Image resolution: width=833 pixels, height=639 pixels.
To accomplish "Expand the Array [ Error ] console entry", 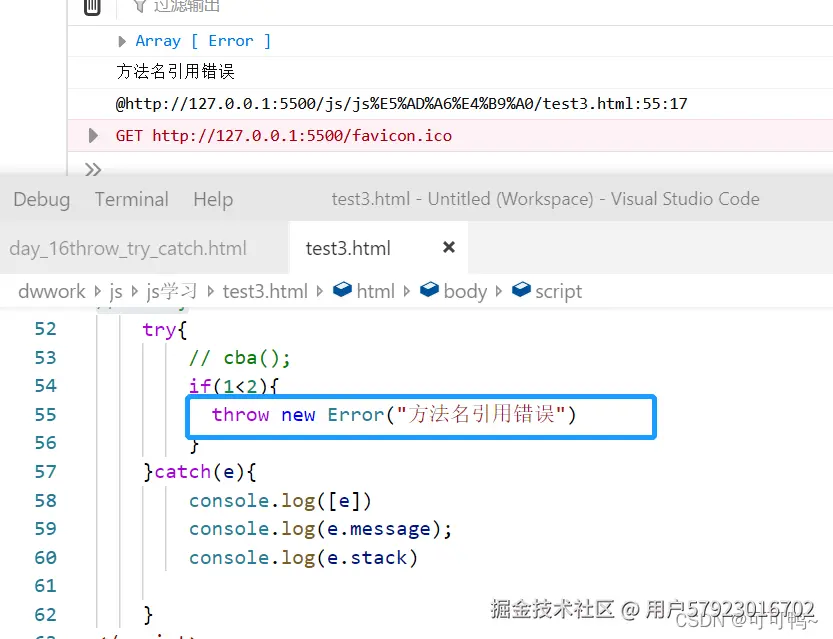I will [x=122, y=41].
